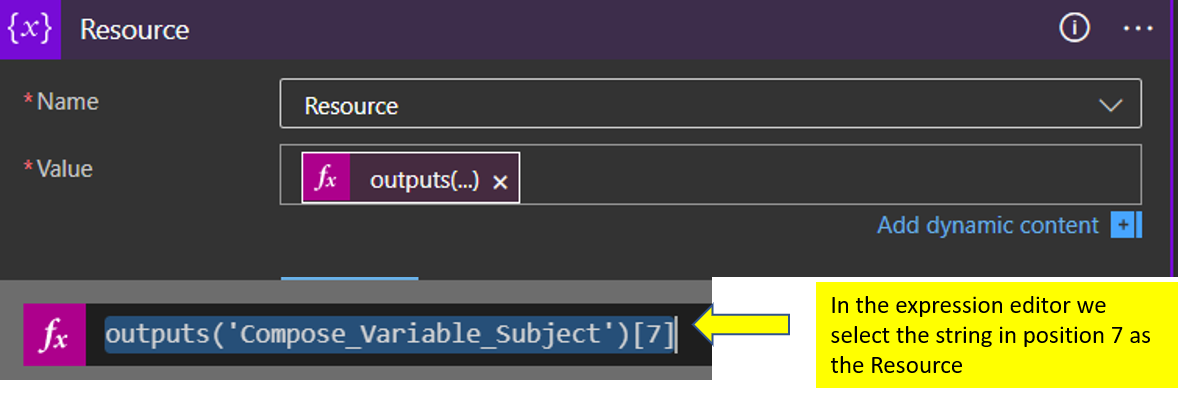Viewport: 1178px width, 395px height.
Task: Click the fx icon in expression editor
Action: (x=54, y=335)
